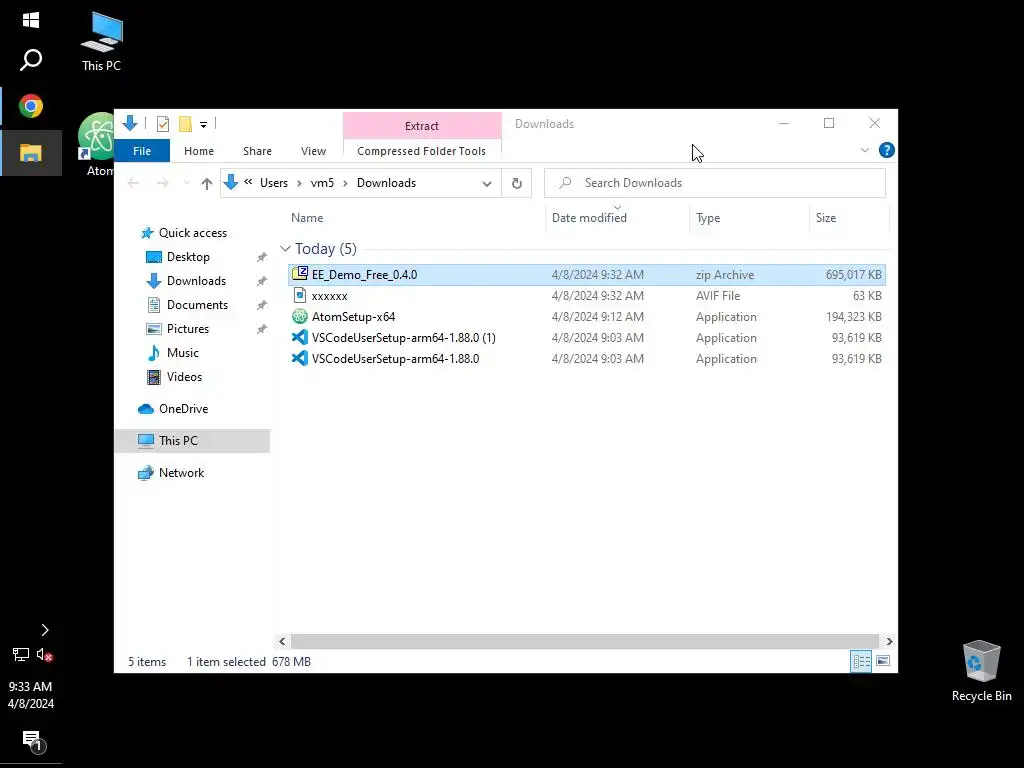Open Desktop in navigation pane
The height and width of the screenshot is (768, 1024).
[188, 257]
